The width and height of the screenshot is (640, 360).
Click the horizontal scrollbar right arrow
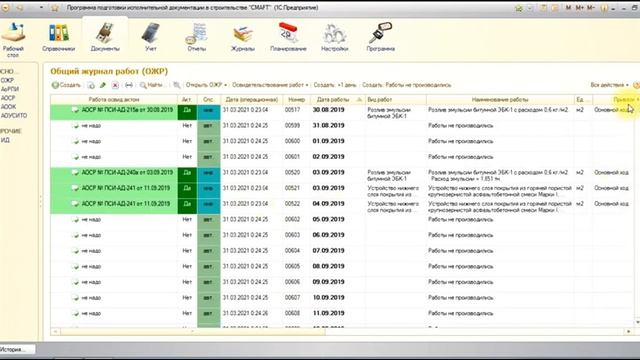(629, 331)
